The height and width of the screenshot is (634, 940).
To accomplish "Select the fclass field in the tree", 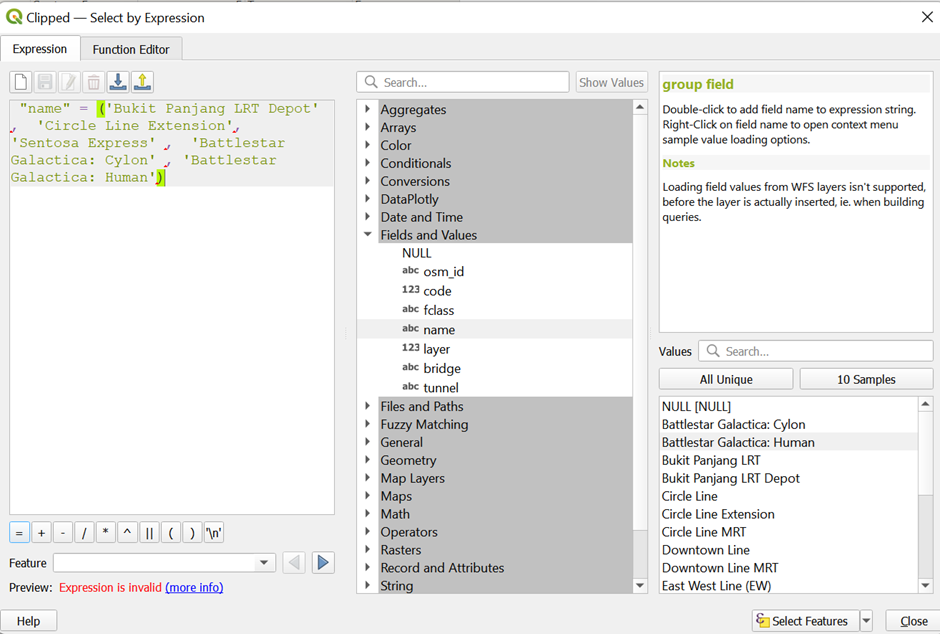I will coord(438,310).
